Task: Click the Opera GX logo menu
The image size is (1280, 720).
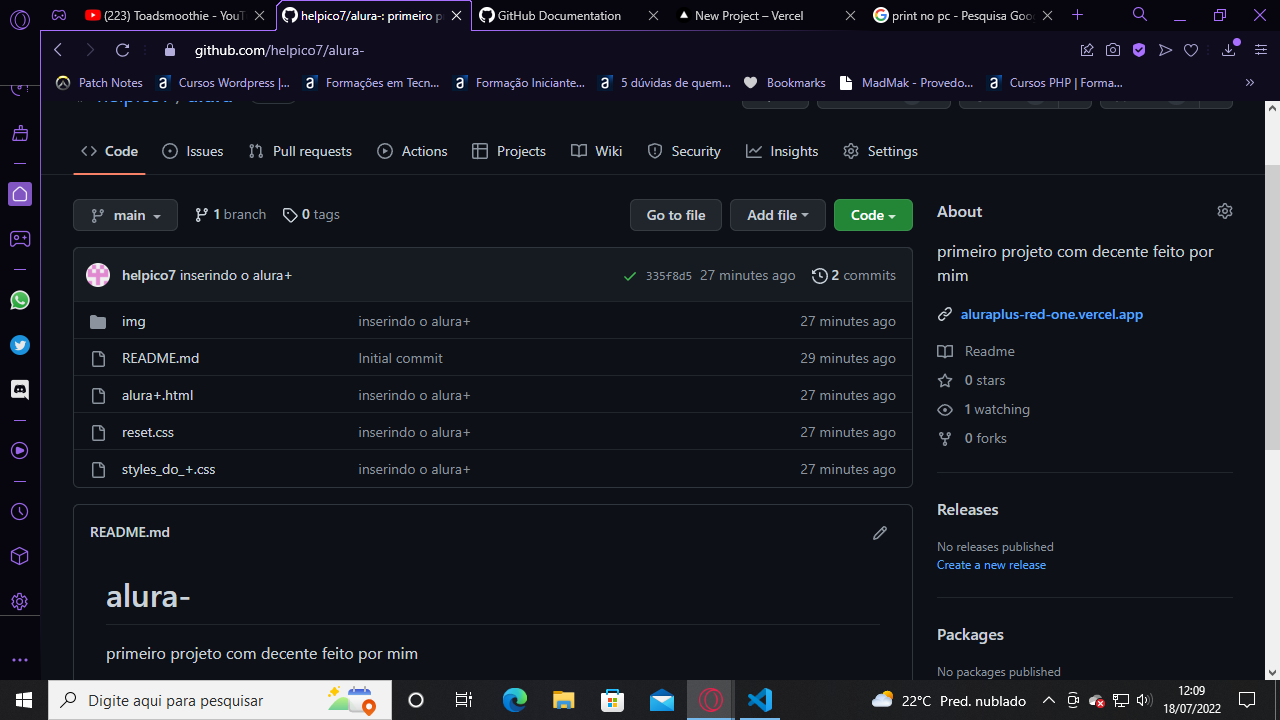Action: click(x=20, y=20)
